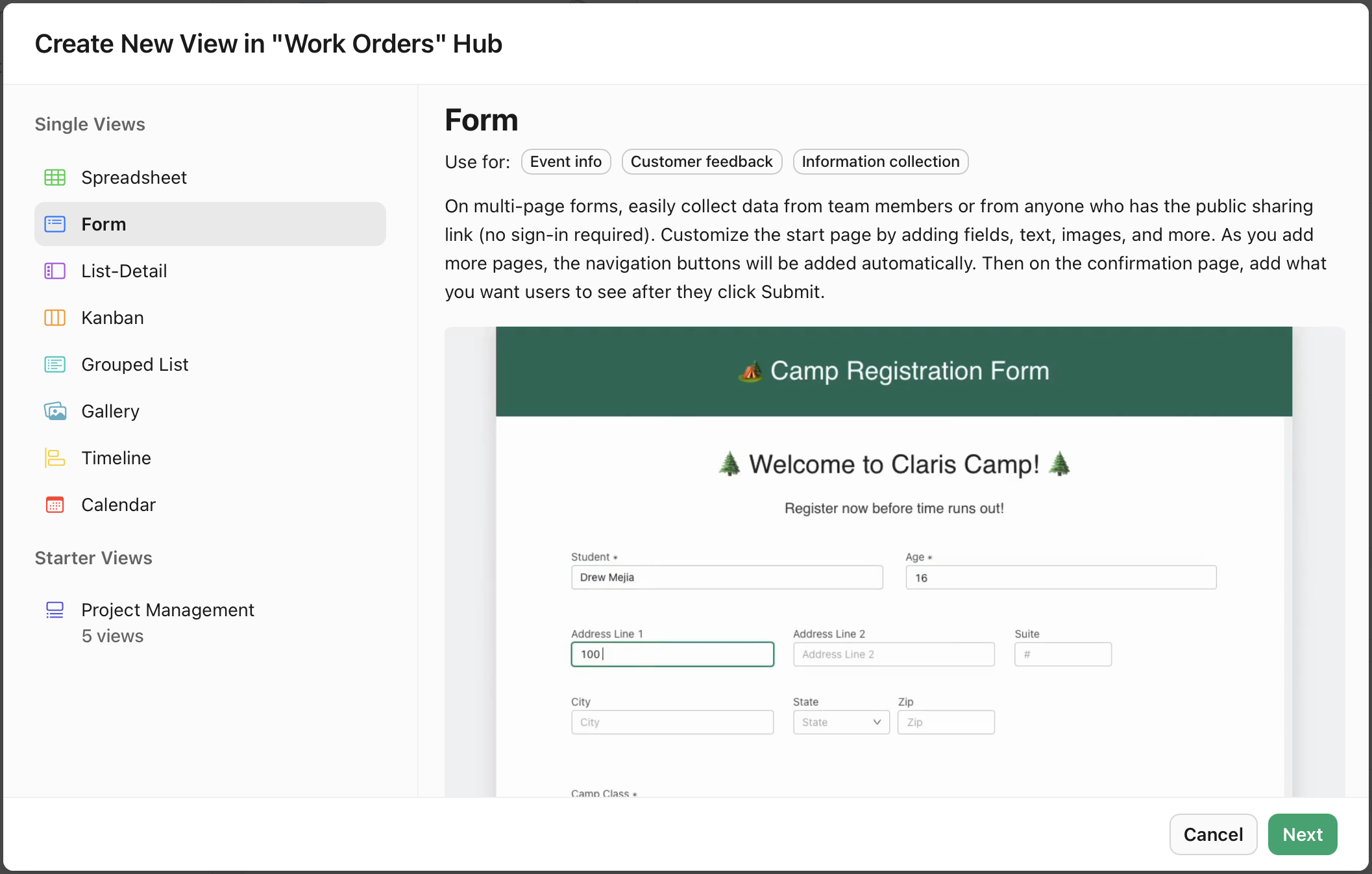Click the Gallery view icon
The height and width of the screenshot is (874, 1372).
[55, 411]
